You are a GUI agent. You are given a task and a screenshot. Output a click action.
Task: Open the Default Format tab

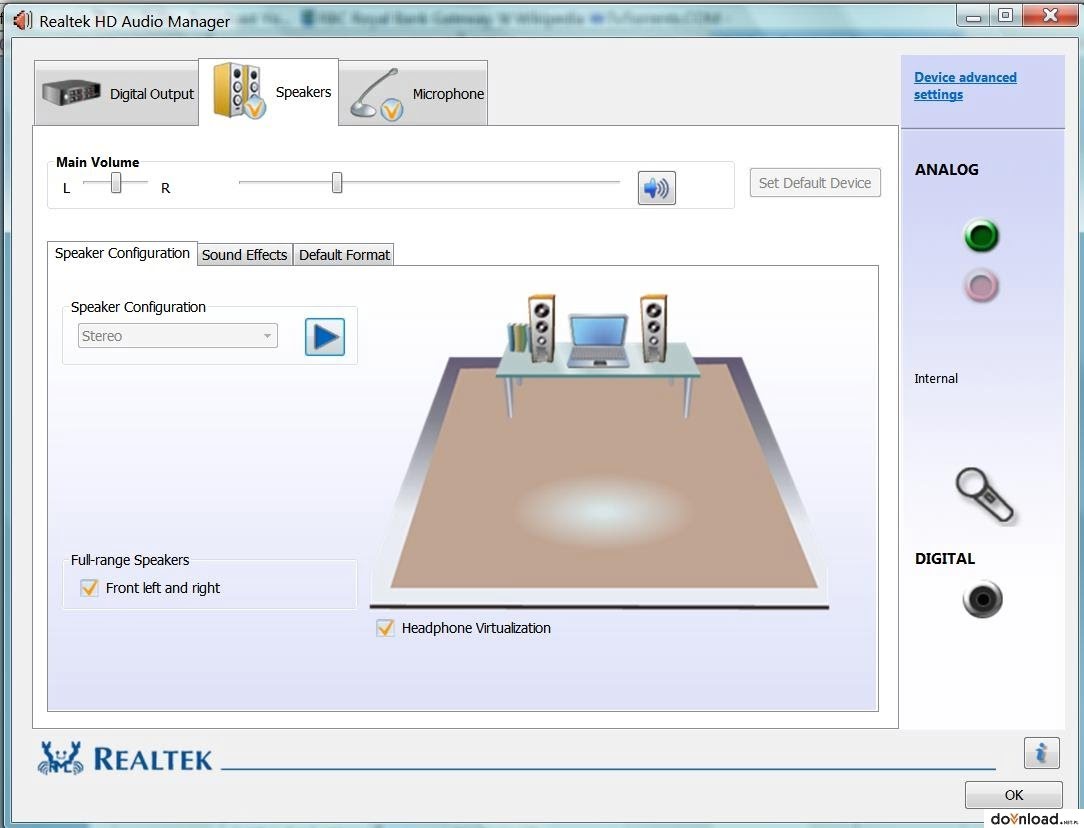pos(343,254)
